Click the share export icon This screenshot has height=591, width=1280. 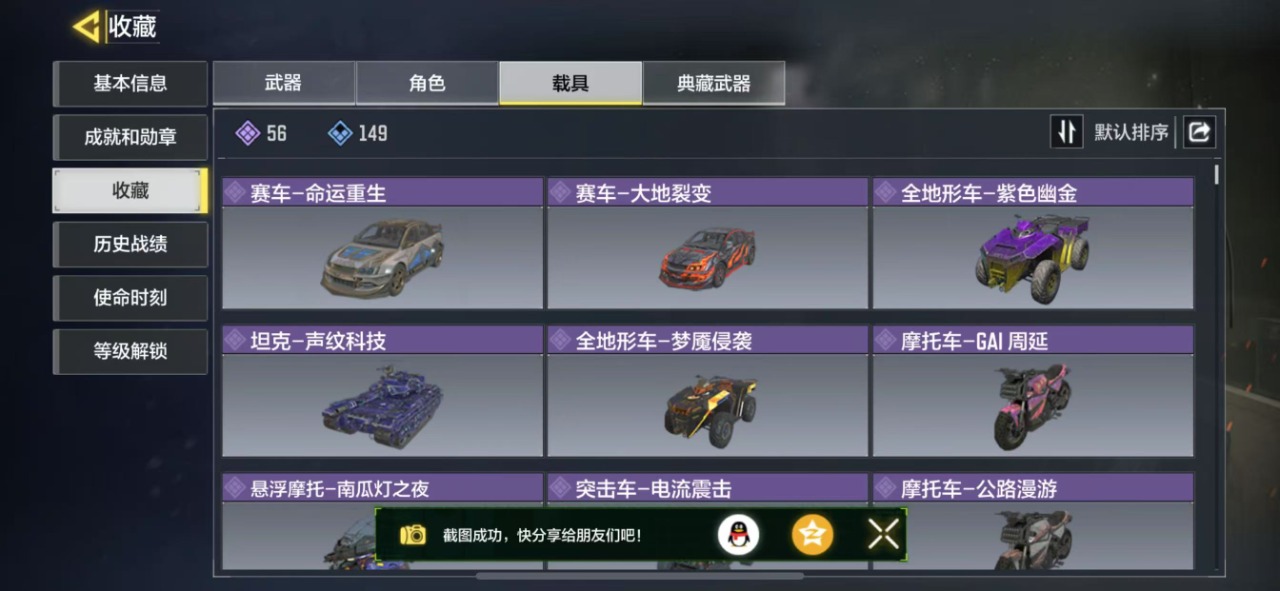tap(1199, 132)
